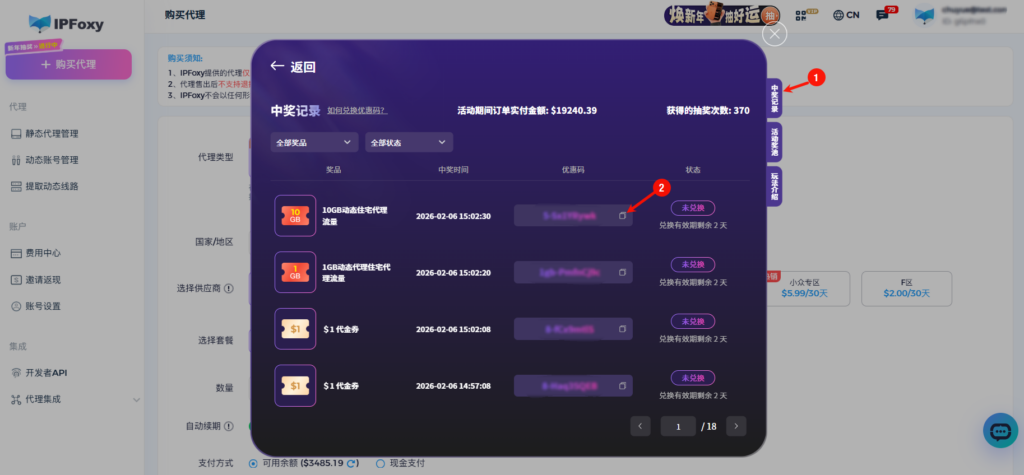Click the page number input field
The height and width of the screenshot is (475, 1024).
click(x=678, y=426)
